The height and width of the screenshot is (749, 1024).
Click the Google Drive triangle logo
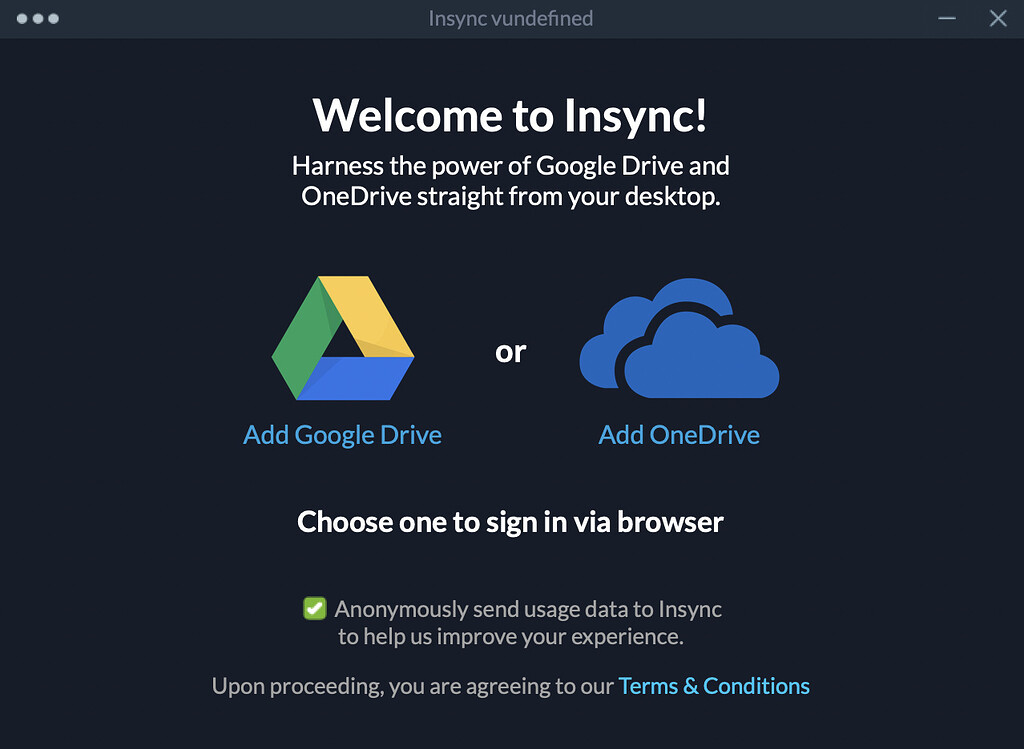343,335
